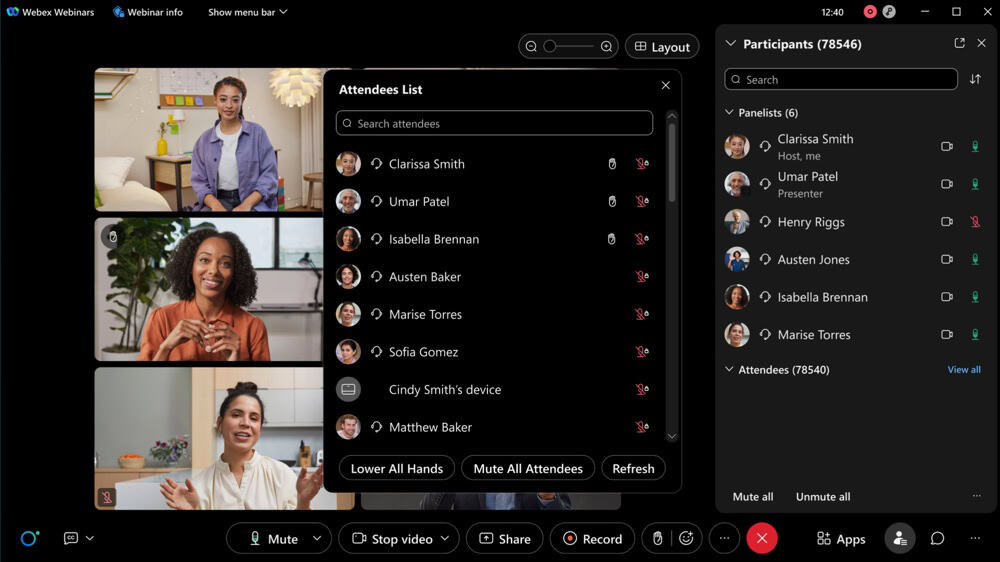
Task: Click View all attendees link
Action: click(963, 370)
